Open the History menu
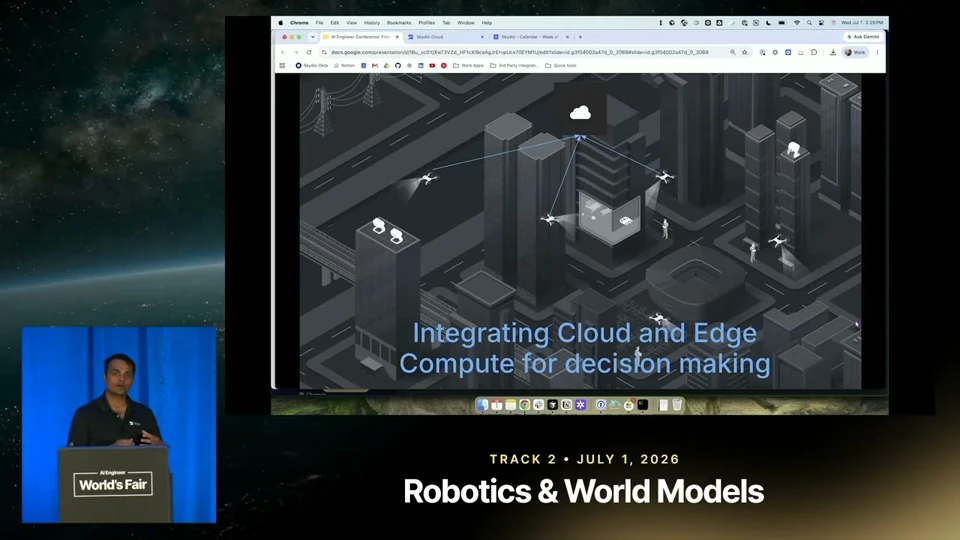The image size is (960, 540). pos(372,23)
